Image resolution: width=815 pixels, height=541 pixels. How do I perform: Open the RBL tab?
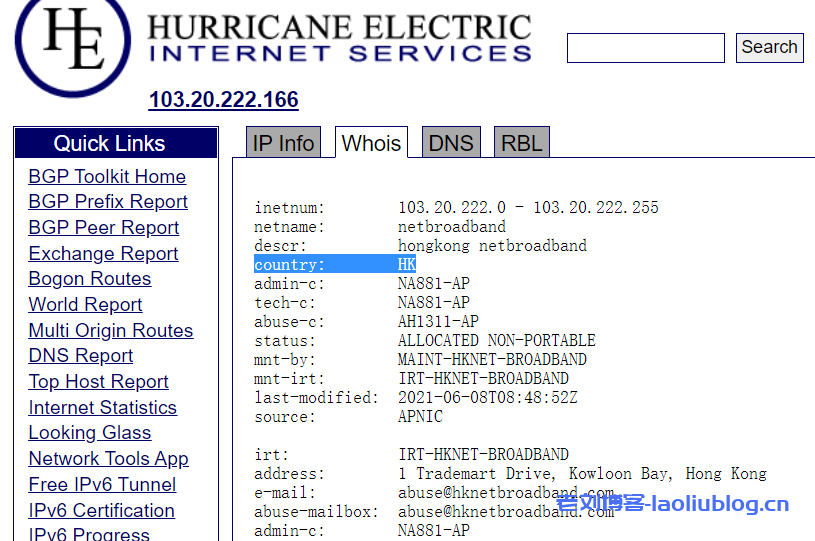tap(521, 143)
